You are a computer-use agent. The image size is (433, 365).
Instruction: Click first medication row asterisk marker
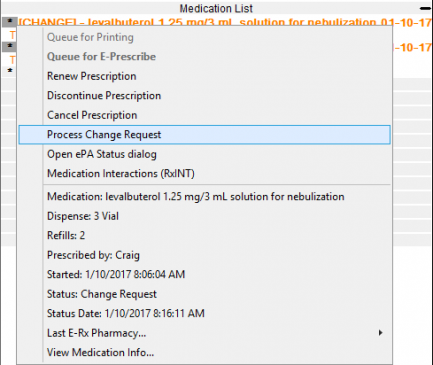pos(10,21)
